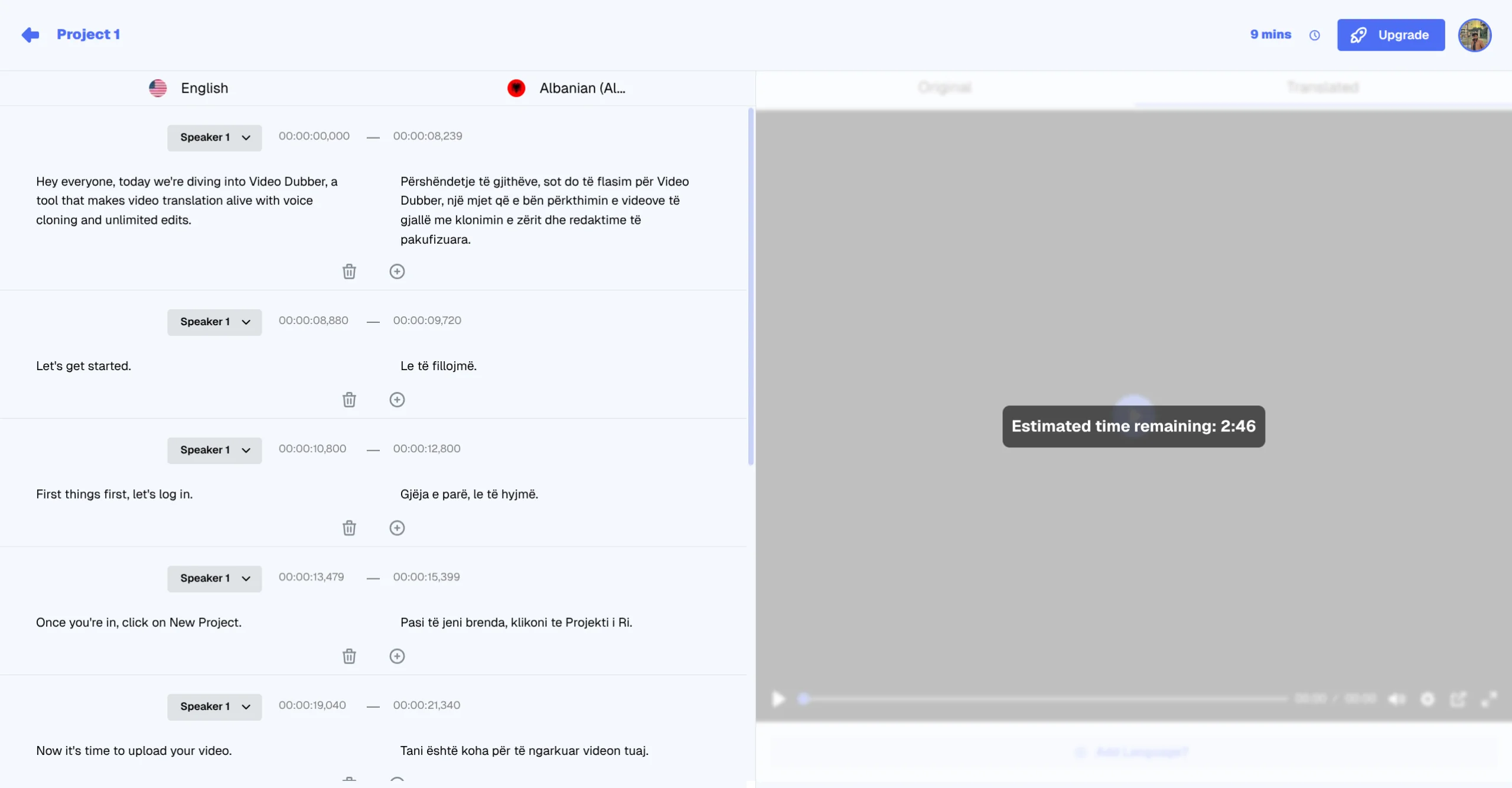Add a segment after 'First things first' line
Viewport: 1512px width, 788px height.
click(x=397, y=528)
